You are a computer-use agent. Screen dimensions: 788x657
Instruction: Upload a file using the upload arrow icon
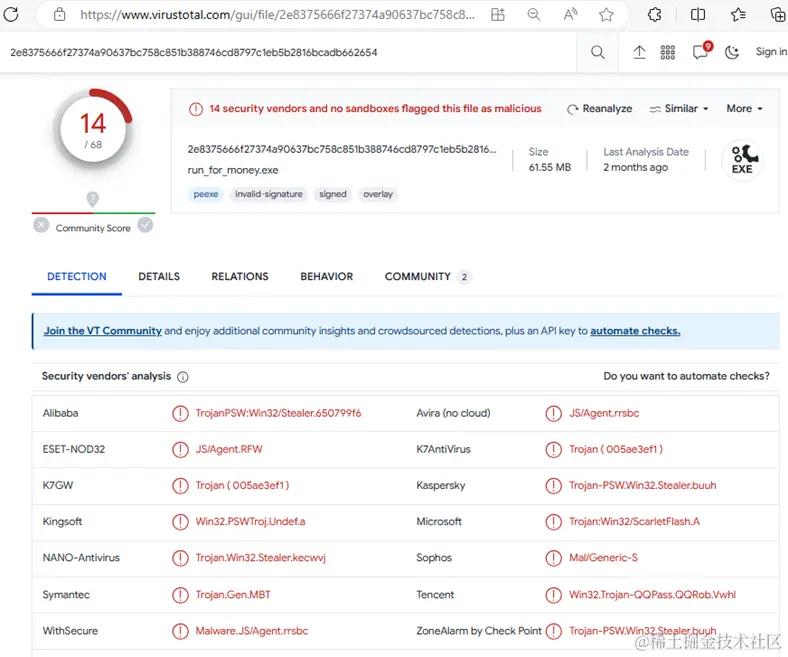tap(639, 52)
